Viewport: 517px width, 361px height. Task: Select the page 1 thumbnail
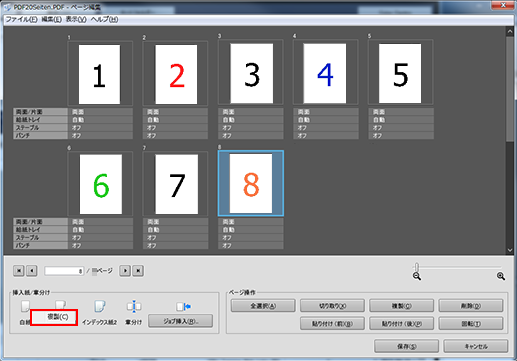99,74
